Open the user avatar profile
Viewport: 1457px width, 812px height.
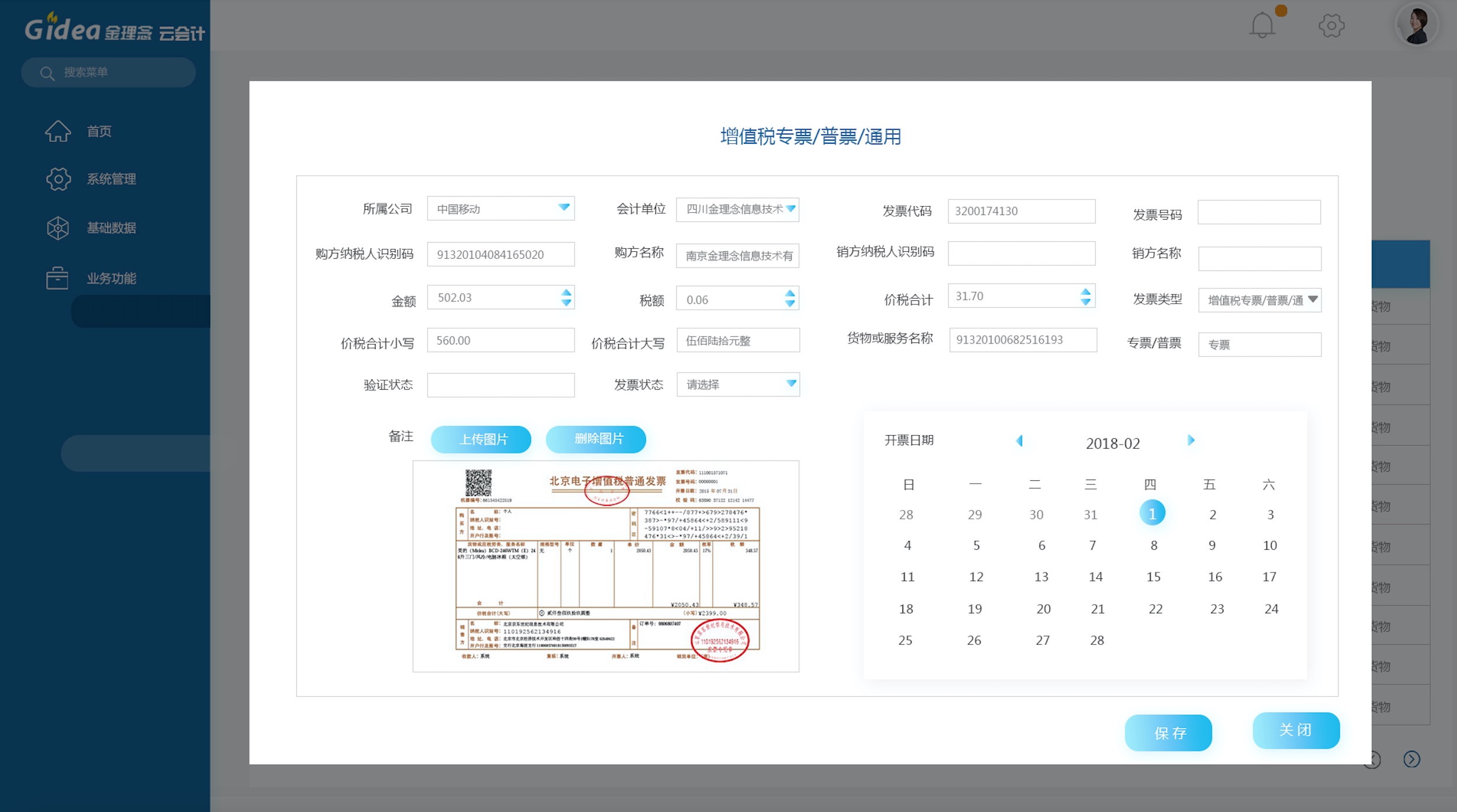click(1416, 25)
